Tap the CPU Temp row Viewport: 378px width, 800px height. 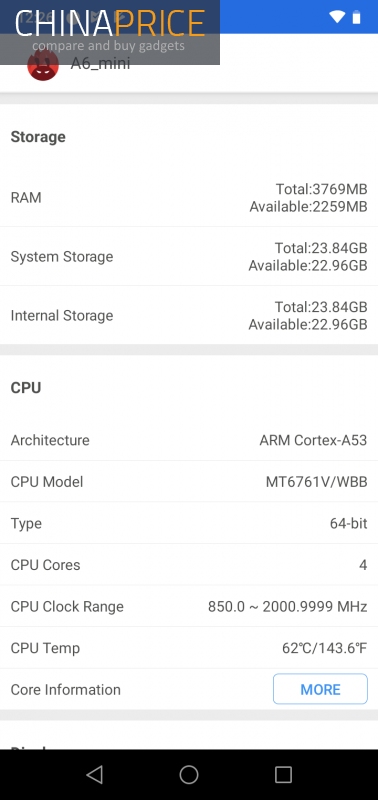click(x=189, y=648)
